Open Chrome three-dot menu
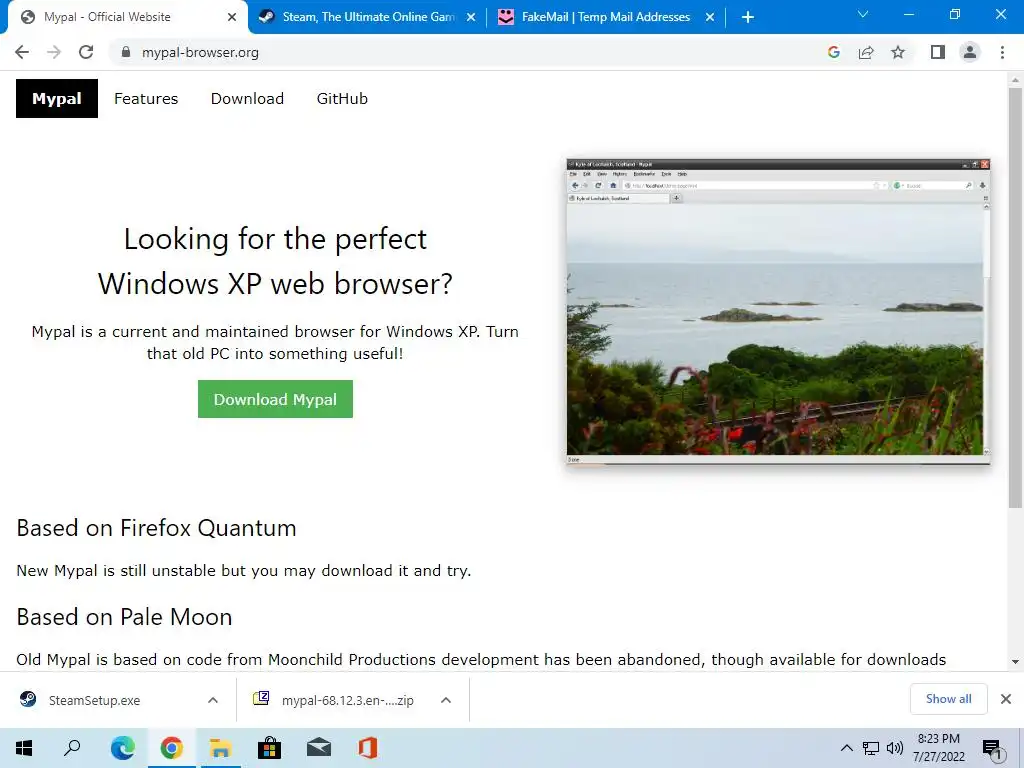 click(x=1002, y=52)
